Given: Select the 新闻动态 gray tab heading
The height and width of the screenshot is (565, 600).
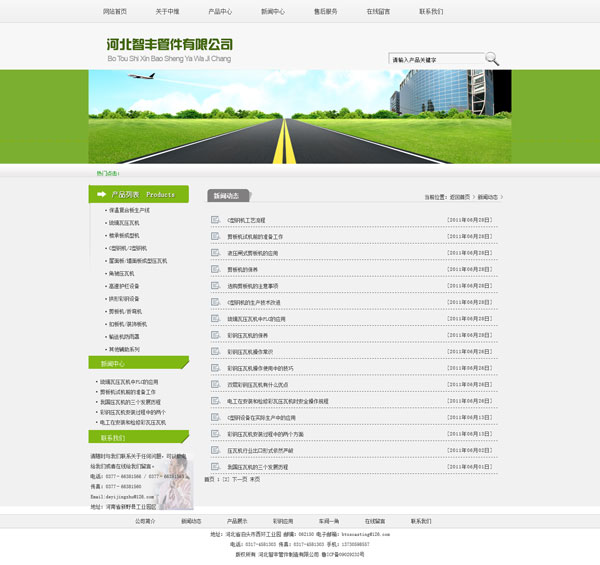Looking at the screenshot, I should click(x=228, y=195).
